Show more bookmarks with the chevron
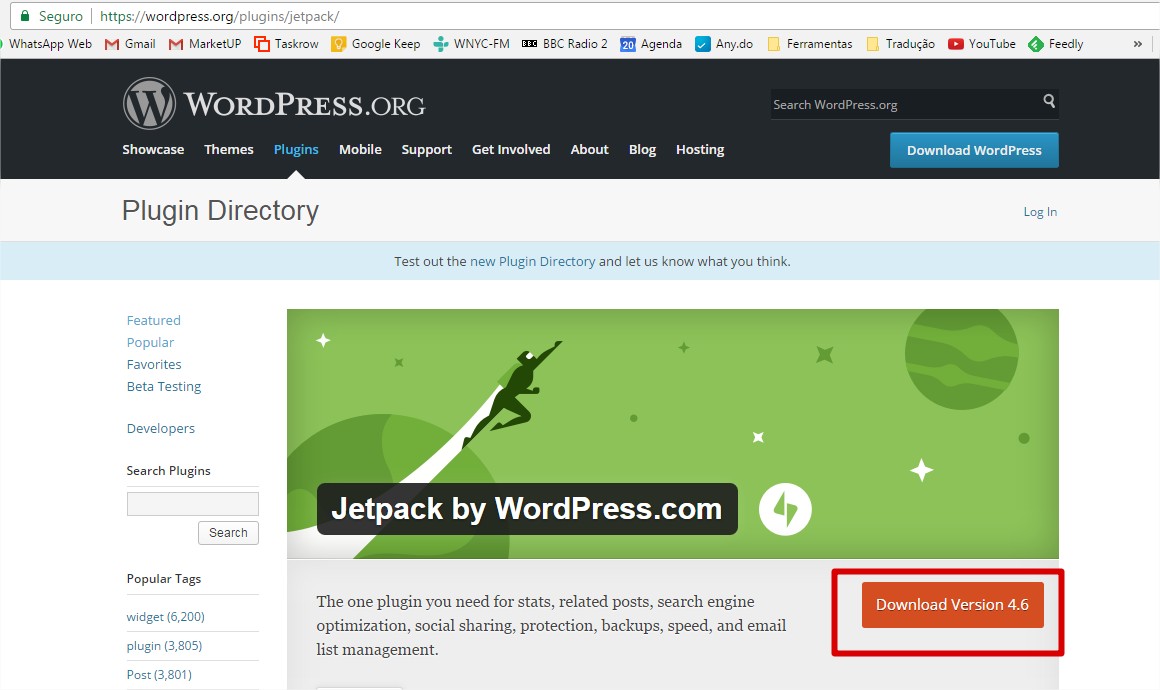 click(1138, 44)
